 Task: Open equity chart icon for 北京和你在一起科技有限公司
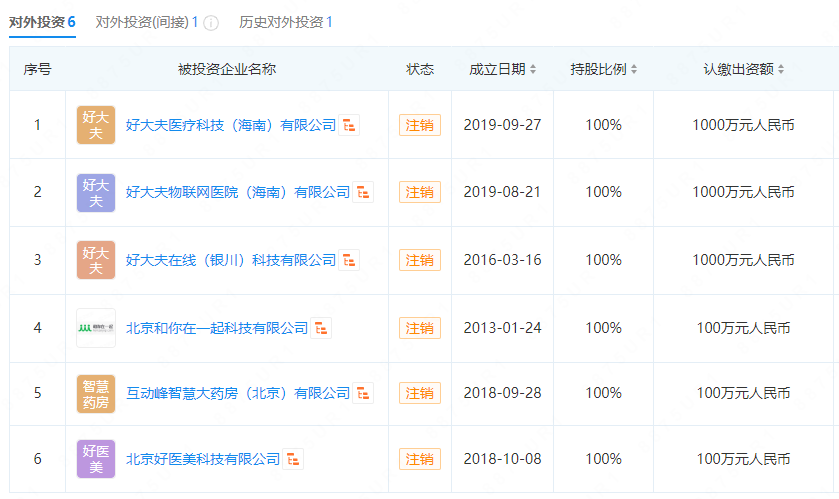[x=321, y=328]
